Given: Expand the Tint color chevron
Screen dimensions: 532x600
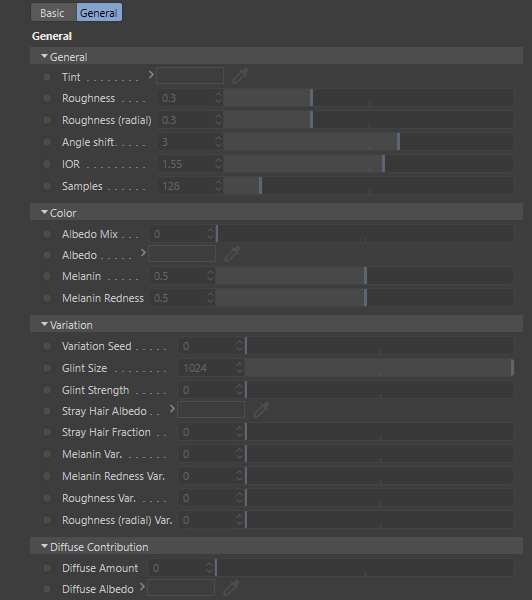Looking at the screenshot, I should point(151,75).
